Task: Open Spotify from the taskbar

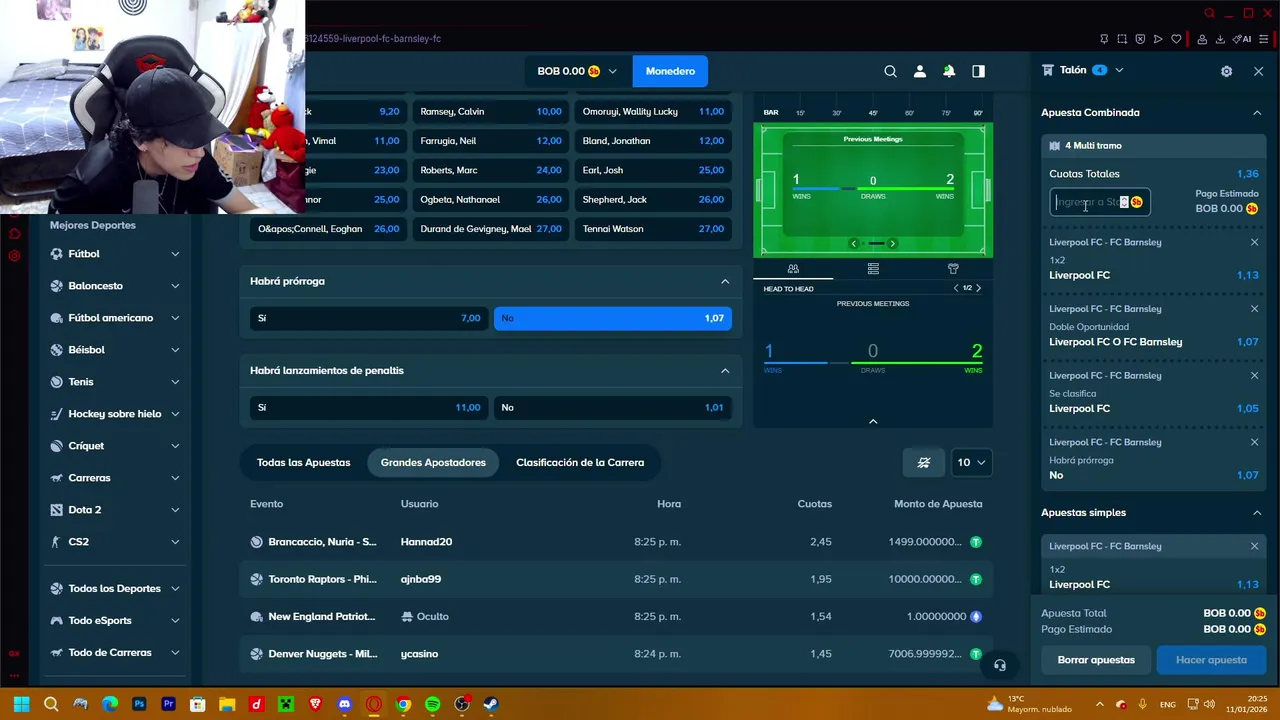Action: pos(432,704)
